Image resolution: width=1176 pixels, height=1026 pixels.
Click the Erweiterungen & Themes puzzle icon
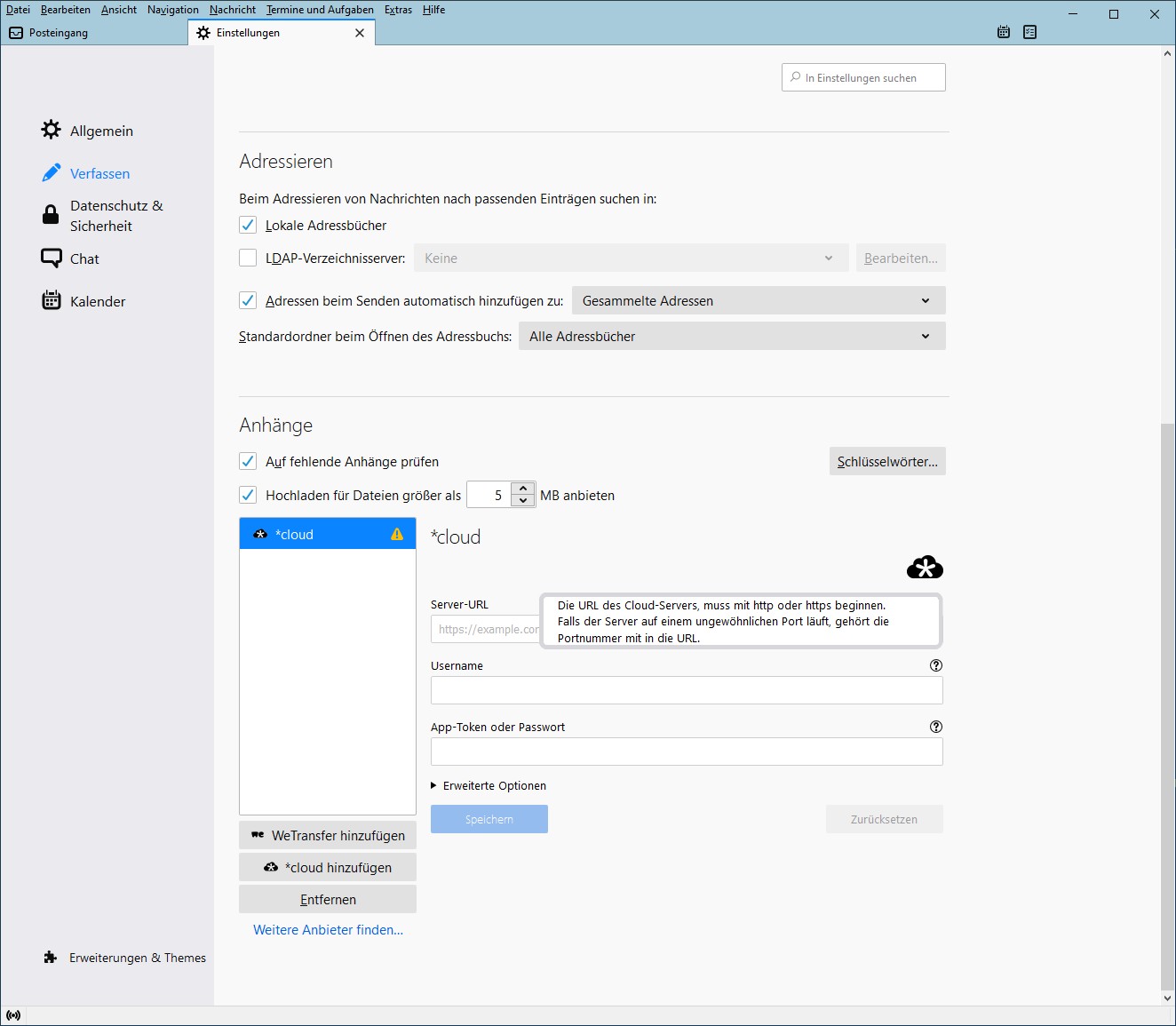51,958
